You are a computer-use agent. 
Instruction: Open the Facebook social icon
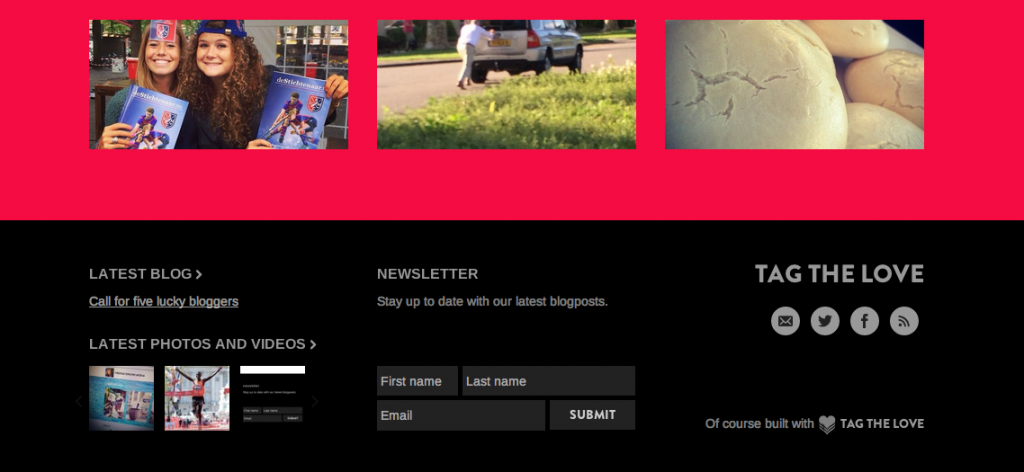click(865, 321)
